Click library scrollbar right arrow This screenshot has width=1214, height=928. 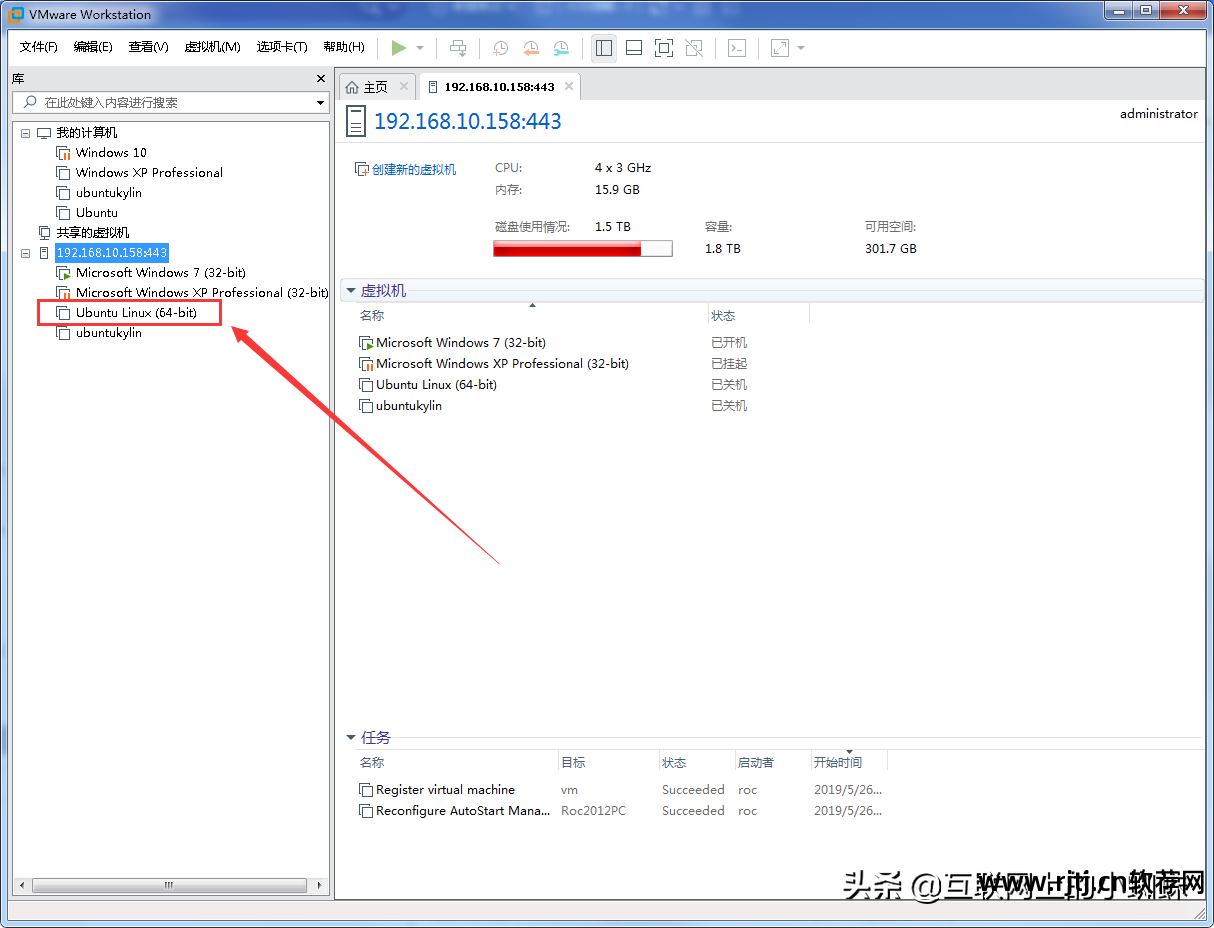click(x=320, y=886)
